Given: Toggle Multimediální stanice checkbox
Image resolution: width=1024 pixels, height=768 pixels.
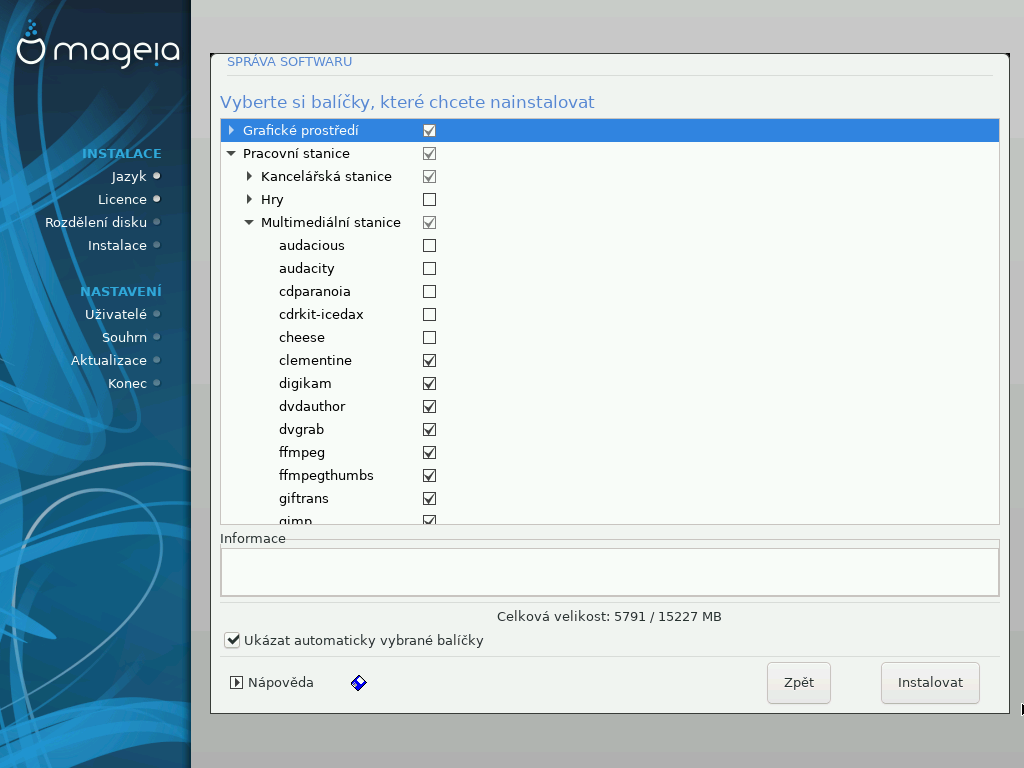Looking at the screenshot, I should [429, 223].
